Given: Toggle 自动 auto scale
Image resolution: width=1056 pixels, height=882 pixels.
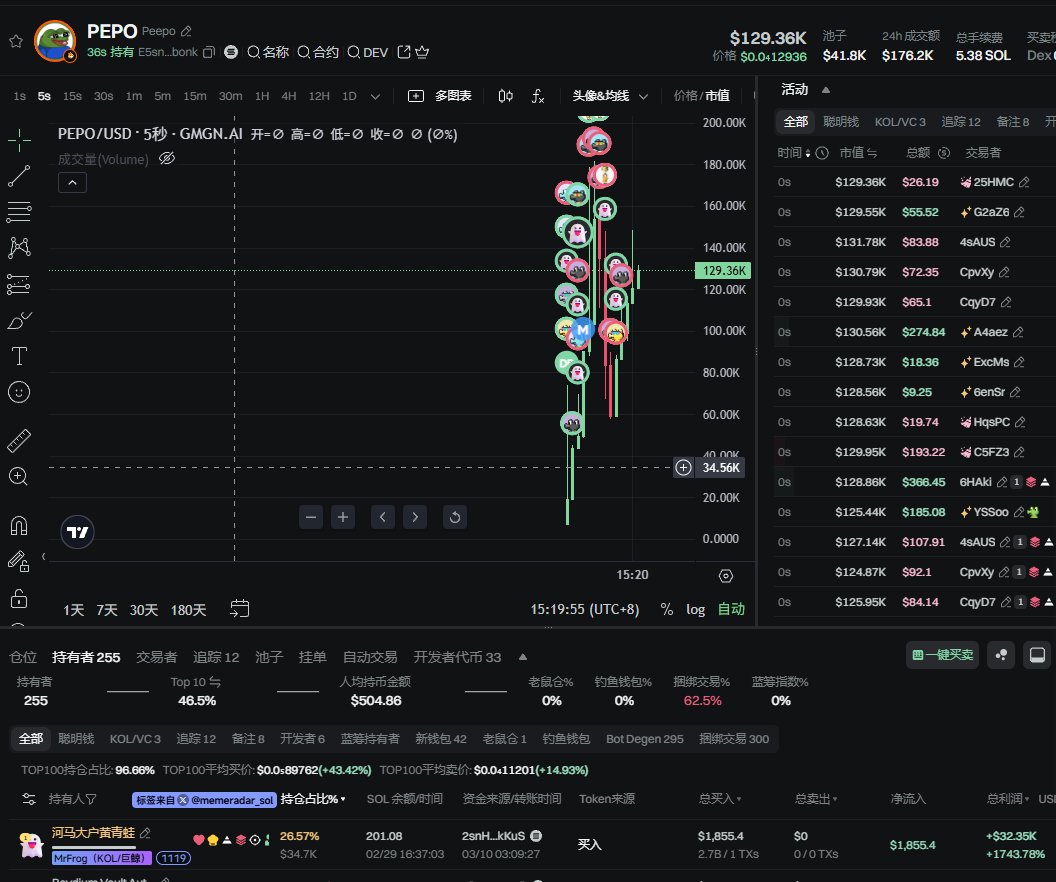Looking at the screenshot, I should (x=731, y=609).
